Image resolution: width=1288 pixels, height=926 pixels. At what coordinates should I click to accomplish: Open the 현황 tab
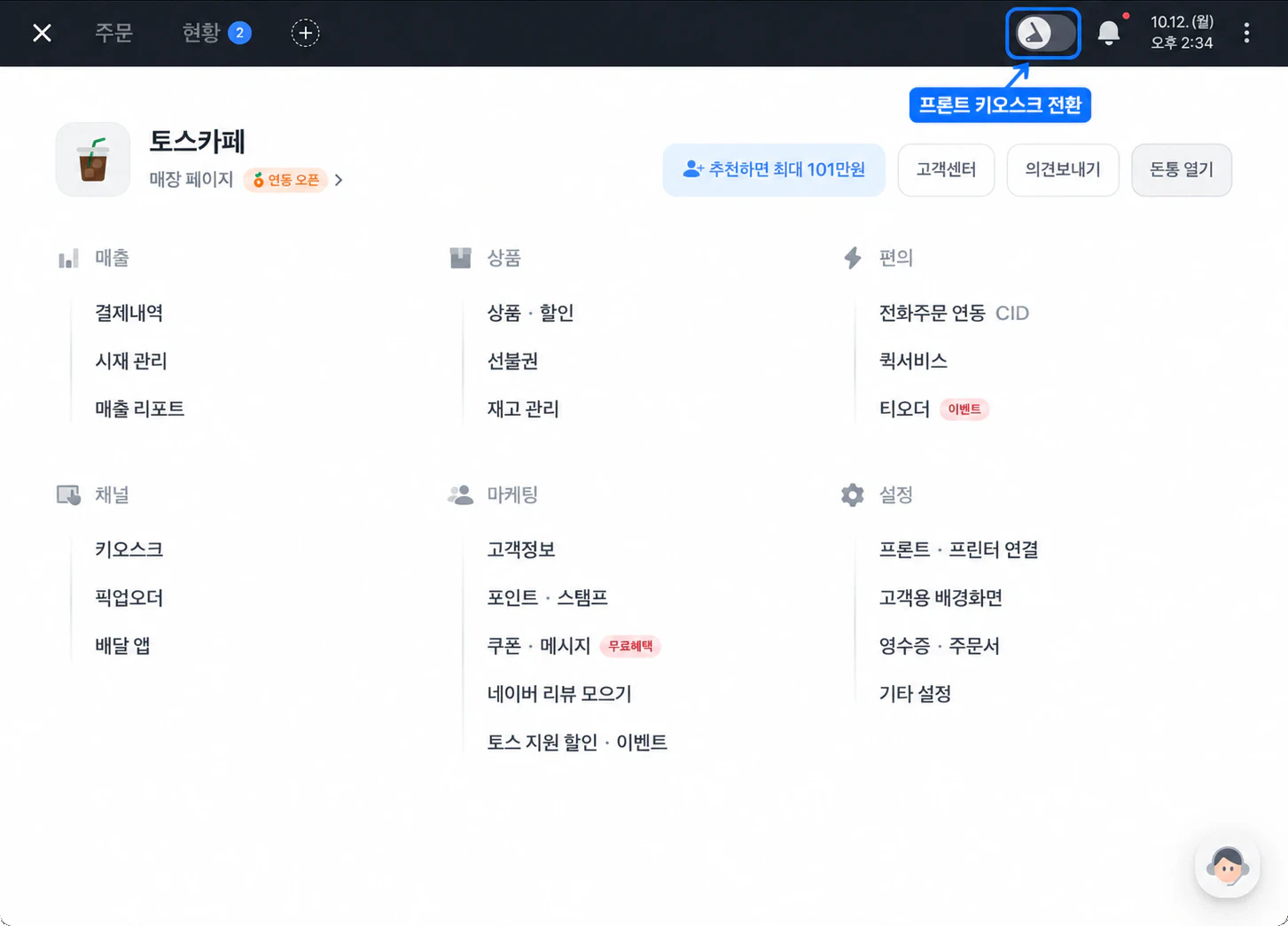coord(216,33)
